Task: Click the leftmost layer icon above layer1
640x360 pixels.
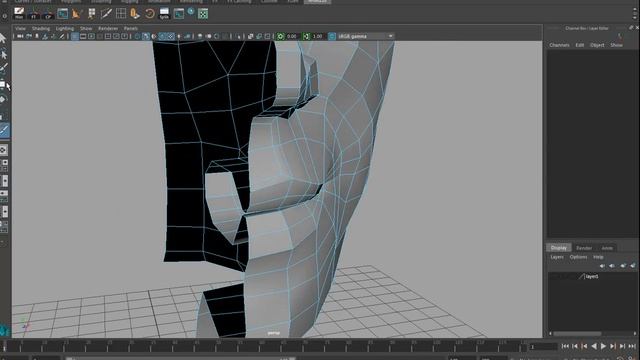Action: coord(602,266)
